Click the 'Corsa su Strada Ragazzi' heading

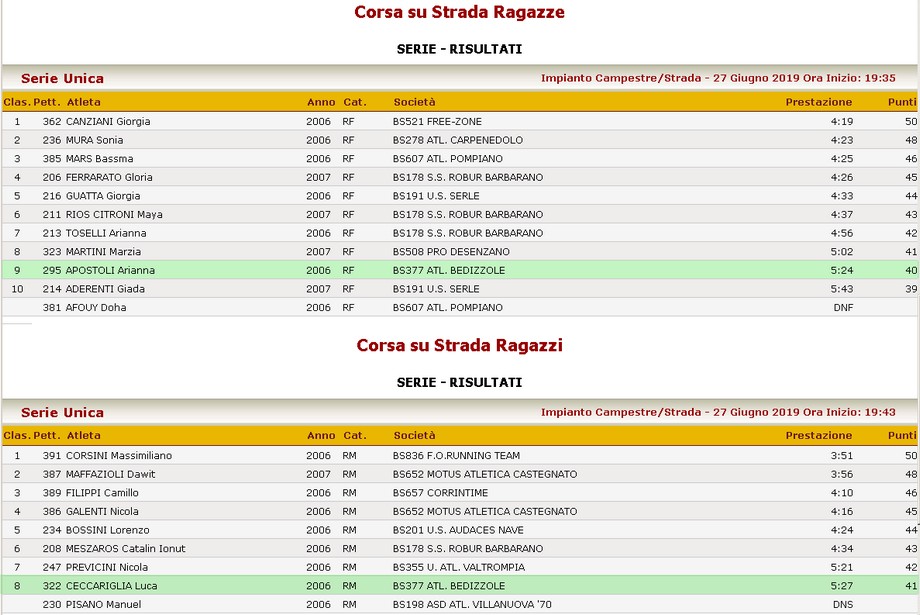tap(459, 345)
